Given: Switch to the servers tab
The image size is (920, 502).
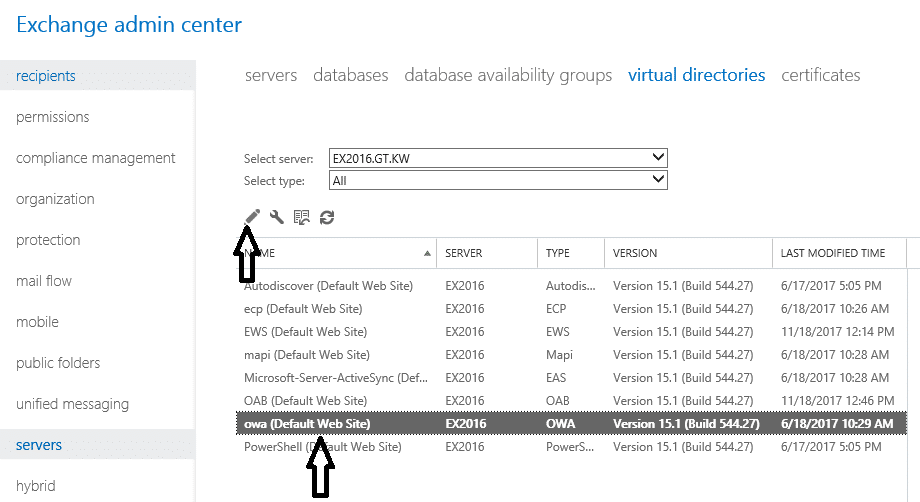Looking at the screenshot, I should (271, 75).
